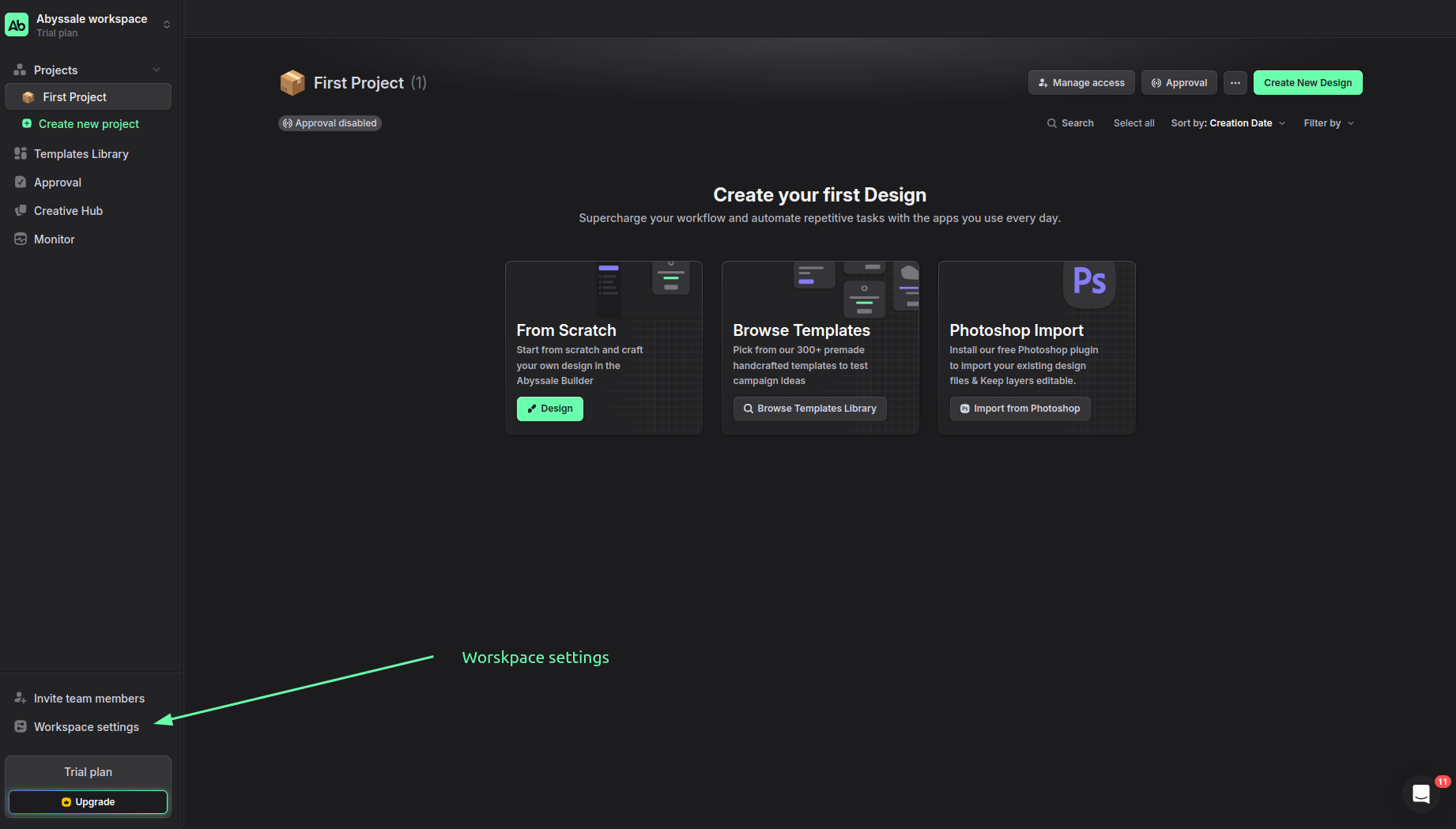Open the Templates Library icon
The width and height of the screenshot is (1456, 829).
click(x=21, y=153)
